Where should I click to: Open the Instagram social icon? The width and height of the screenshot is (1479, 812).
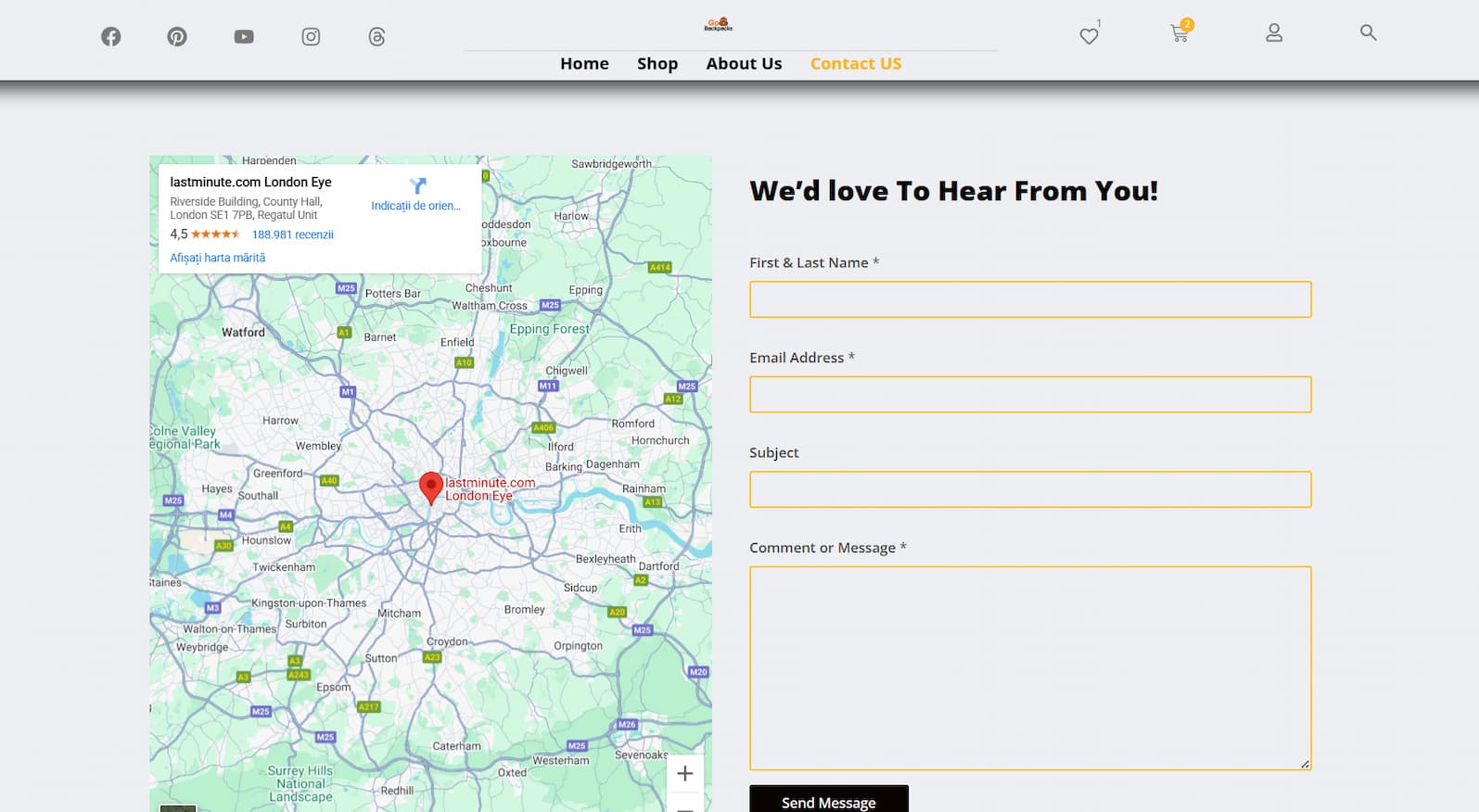point(311,37)
